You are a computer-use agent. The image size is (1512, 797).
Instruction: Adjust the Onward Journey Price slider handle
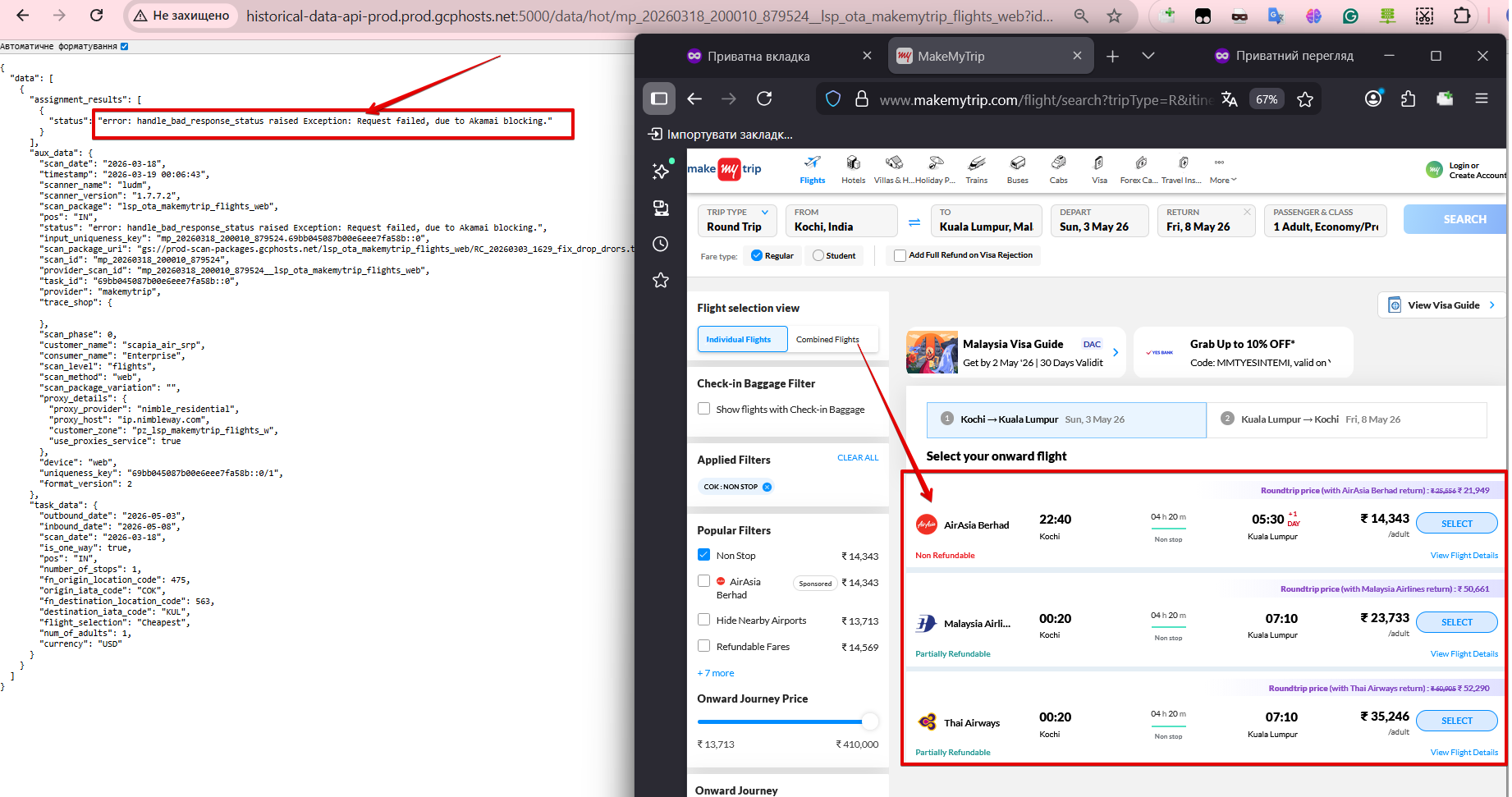[869, 721]
